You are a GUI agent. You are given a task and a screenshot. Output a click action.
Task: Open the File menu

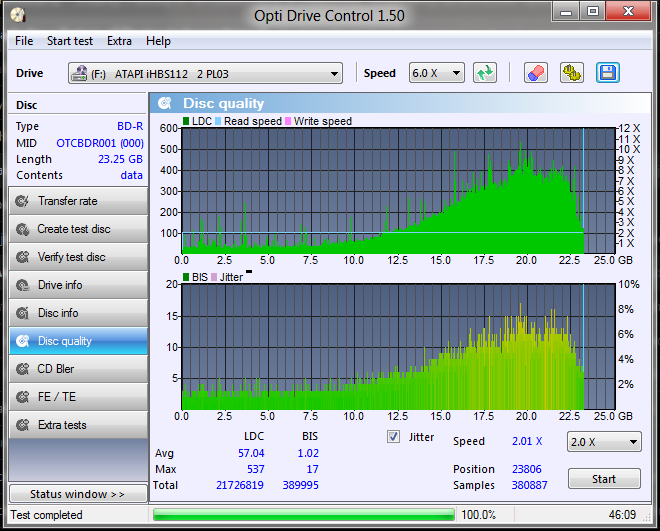click(x=24, y=41)
